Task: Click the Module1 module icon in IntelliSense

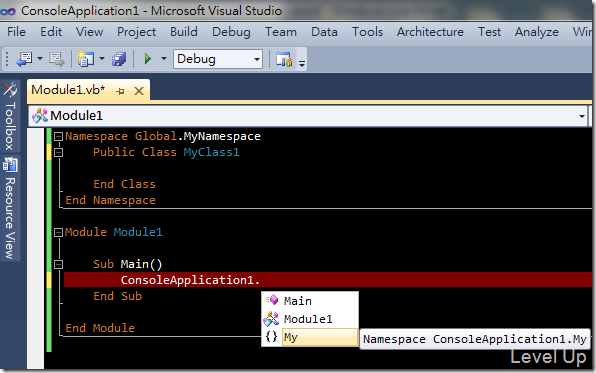Action: pos(271,319)
